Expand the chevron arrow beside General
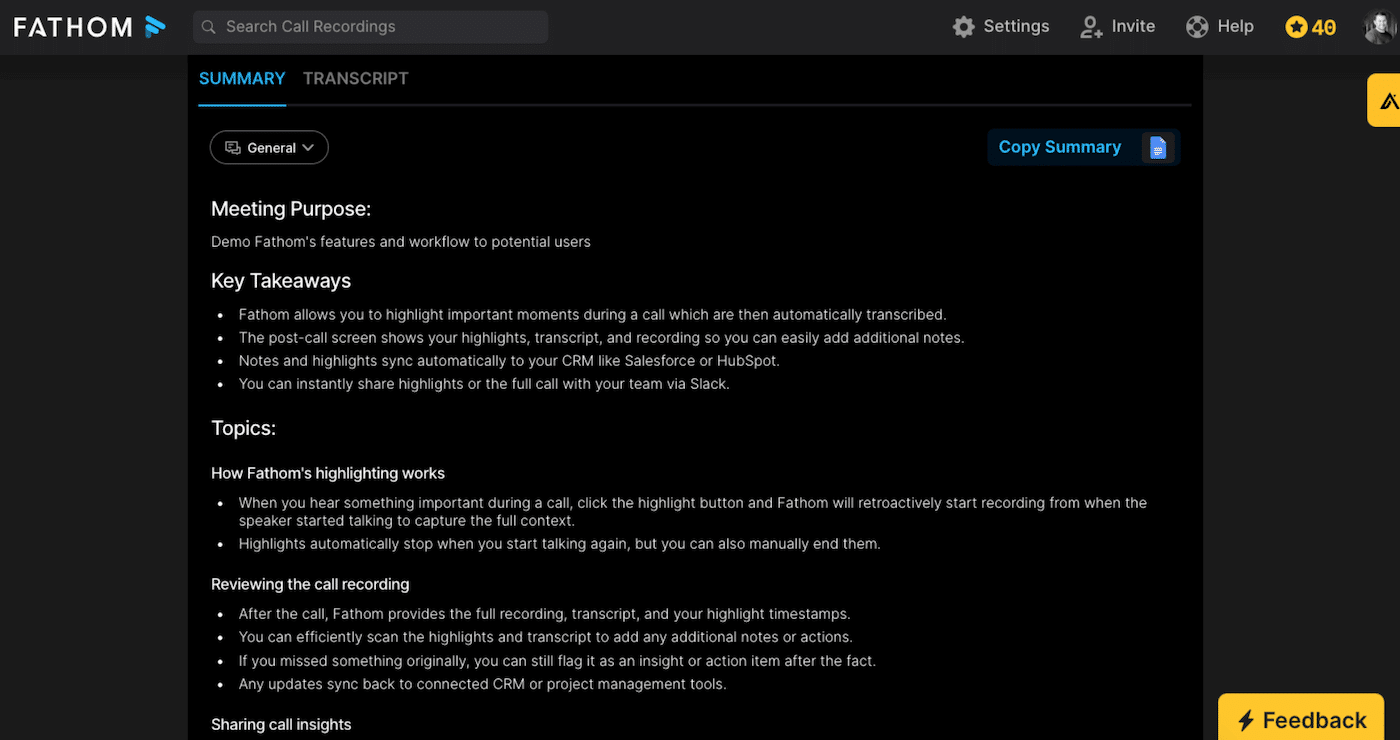Image resolution: width=1400 pixels, height=740 pixels. [x=308, y=148]
